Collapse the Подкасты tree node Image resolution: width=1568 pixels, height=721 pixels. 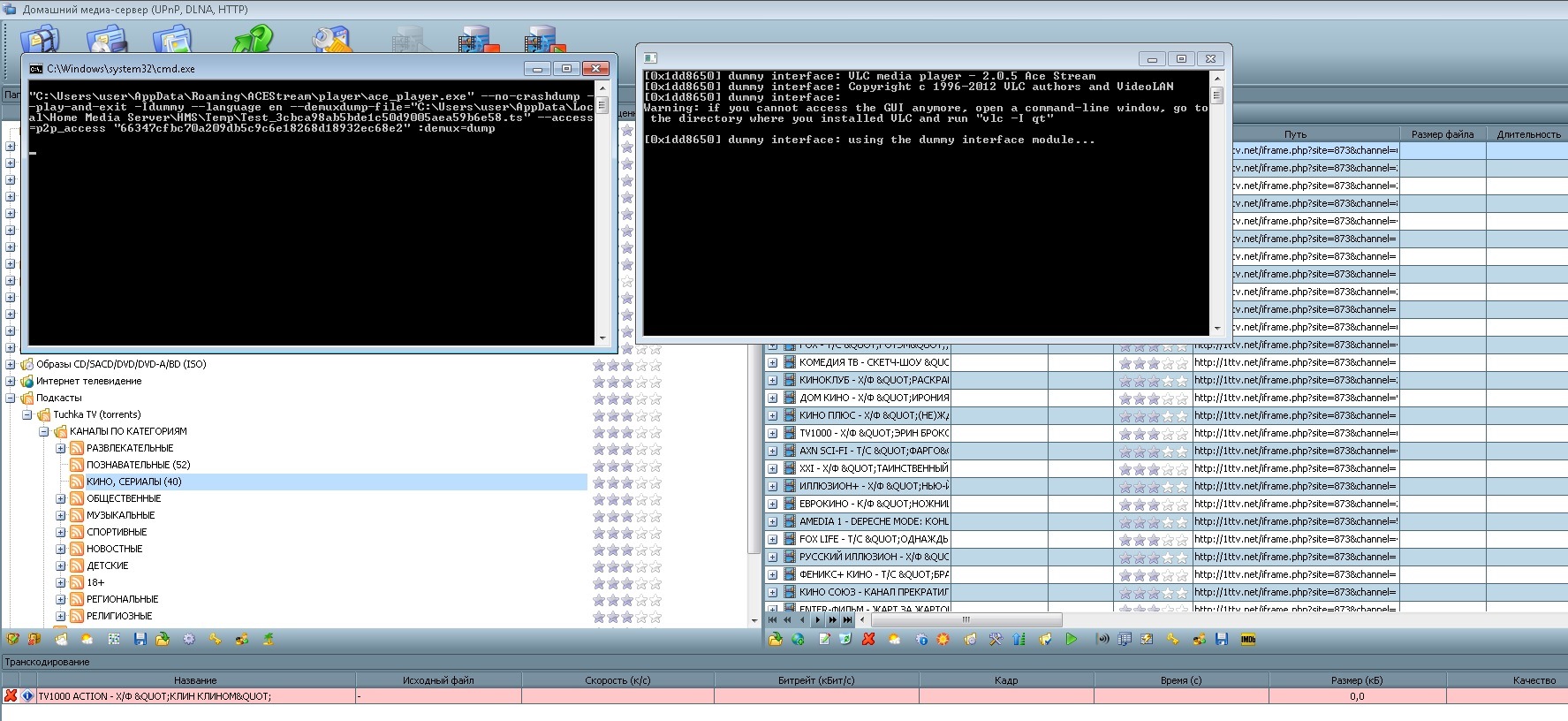(11, 398)
